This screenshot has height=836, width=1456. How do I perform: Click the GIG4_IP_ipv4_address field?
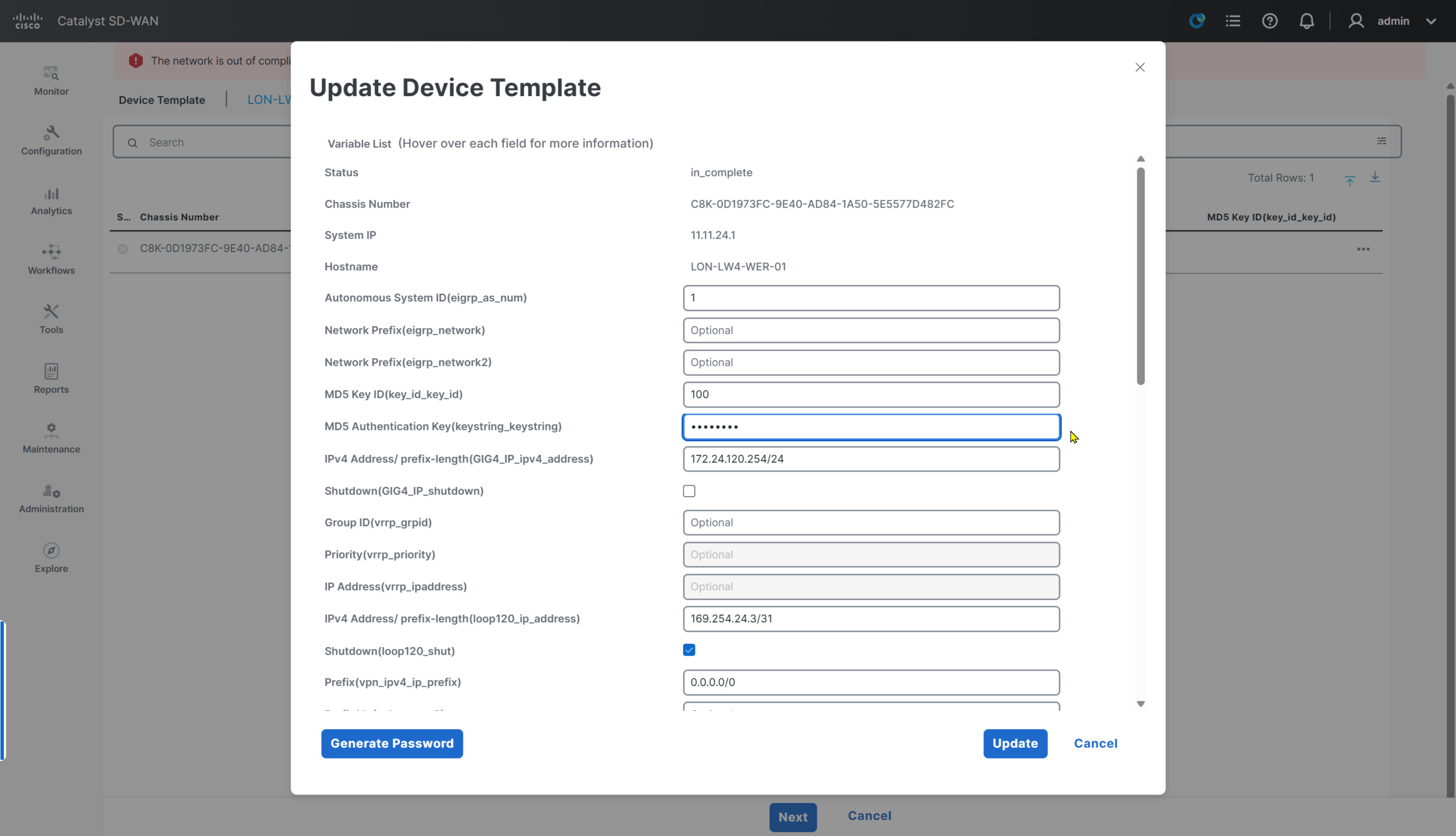pos(871,459)
